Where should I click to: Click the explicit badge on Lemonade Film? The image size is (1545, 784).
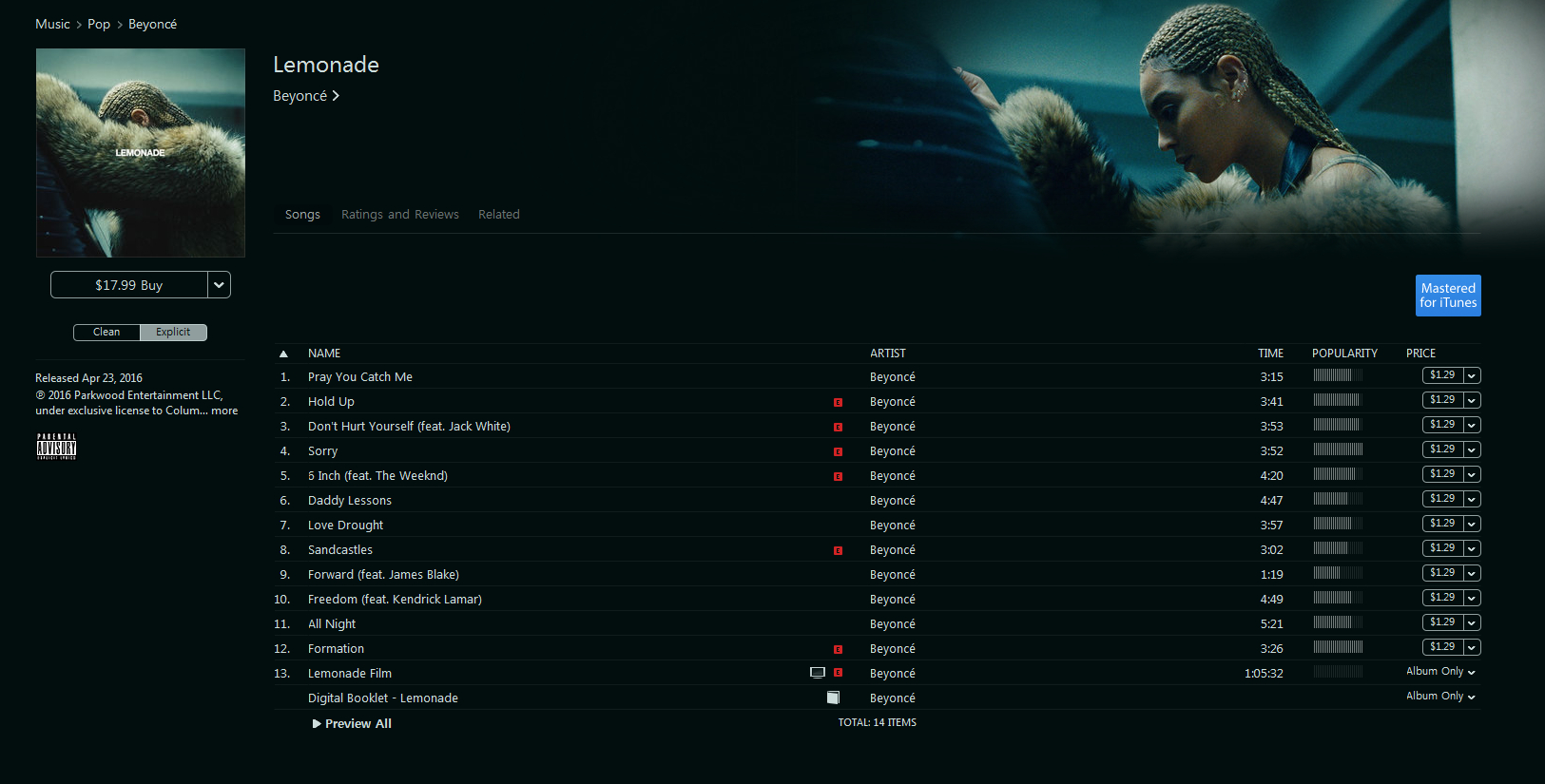[838, 672]
